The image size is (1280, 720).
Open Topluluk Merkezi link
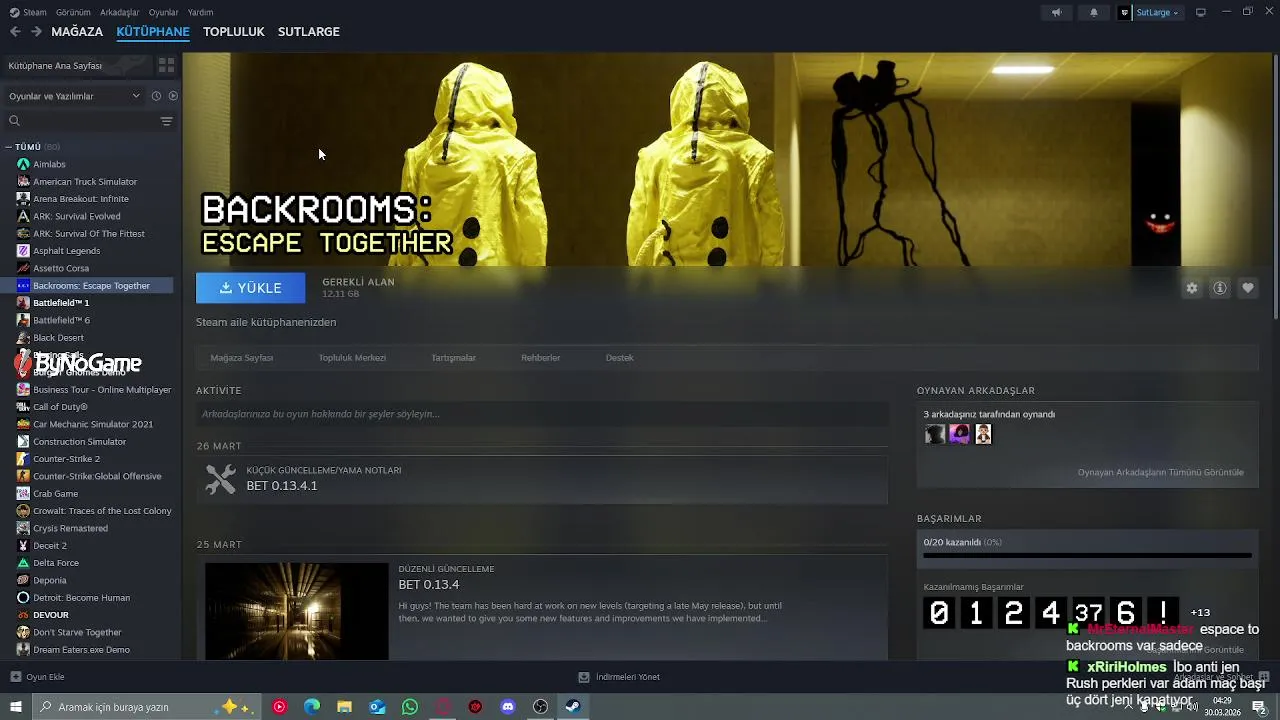pos(352,358)
